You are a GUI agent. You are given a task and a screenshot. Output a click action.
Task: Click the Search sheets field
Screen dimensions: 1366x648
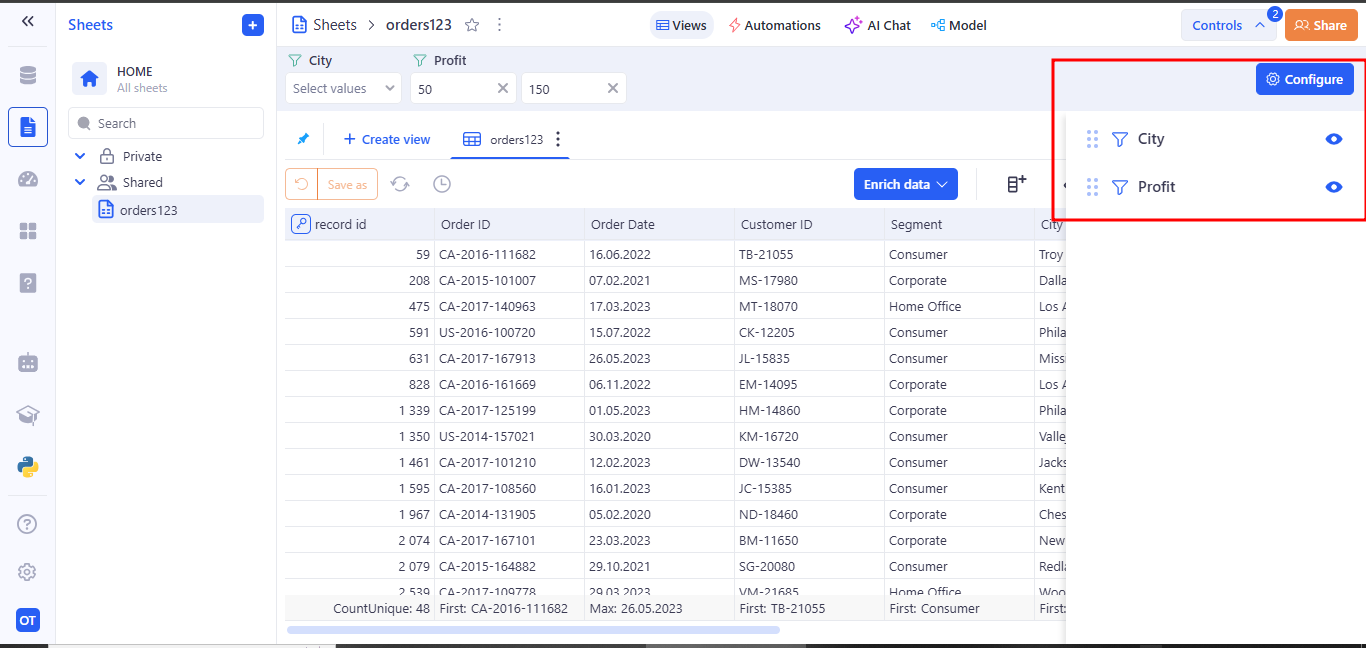(166, 123)
